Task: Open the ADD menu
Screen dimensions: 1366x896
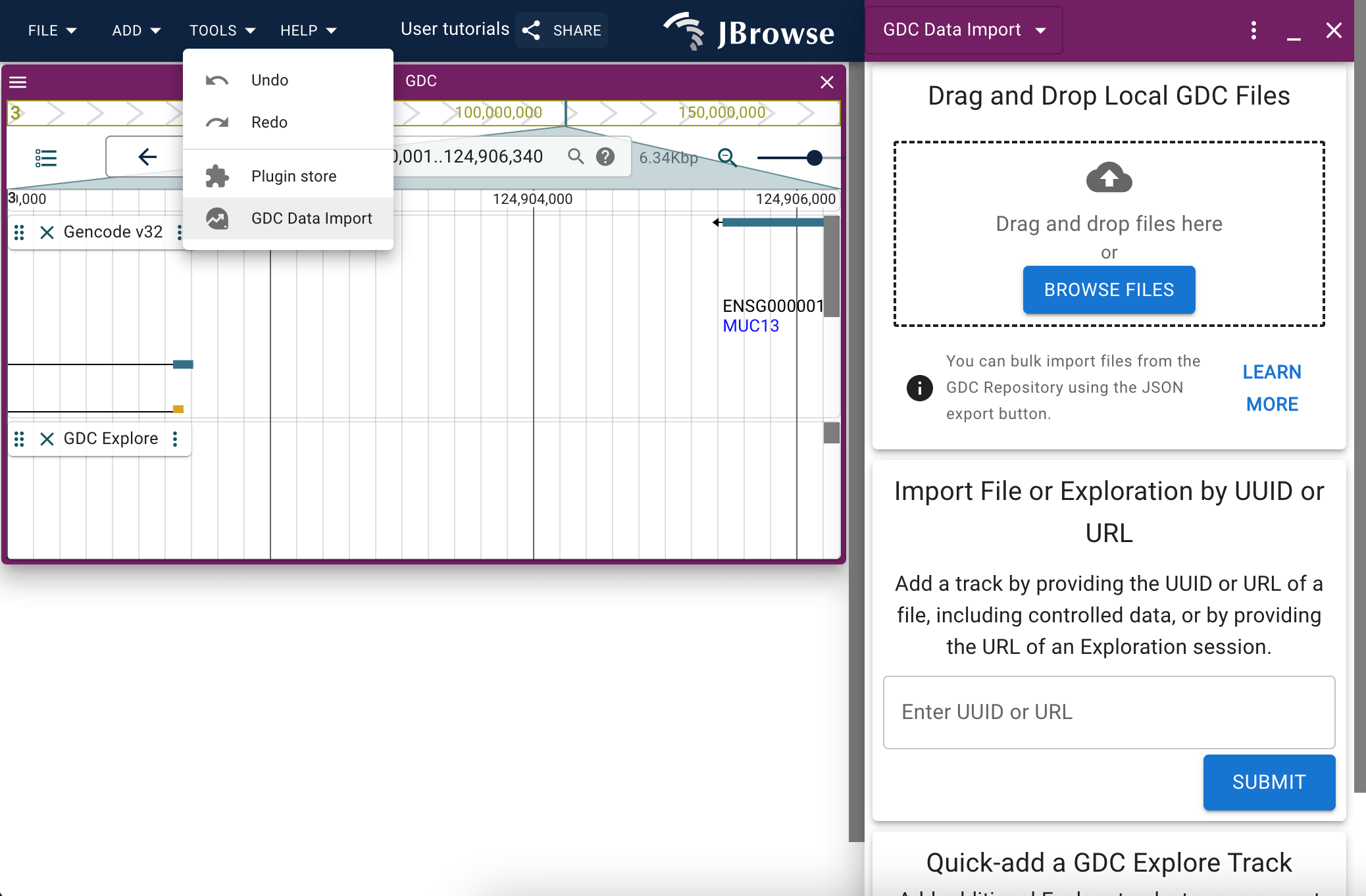Action: pos(136,30)
